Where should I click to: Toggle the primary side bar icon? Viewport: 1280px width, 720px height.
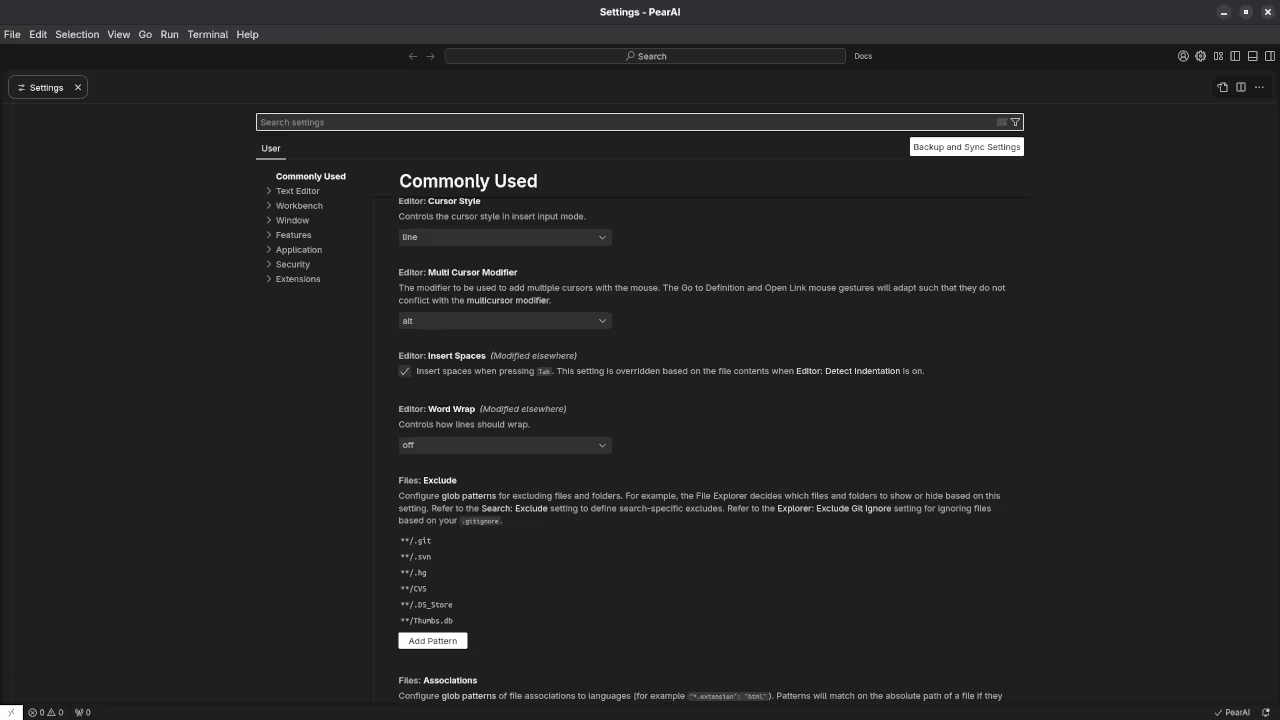pos(1235,56)
